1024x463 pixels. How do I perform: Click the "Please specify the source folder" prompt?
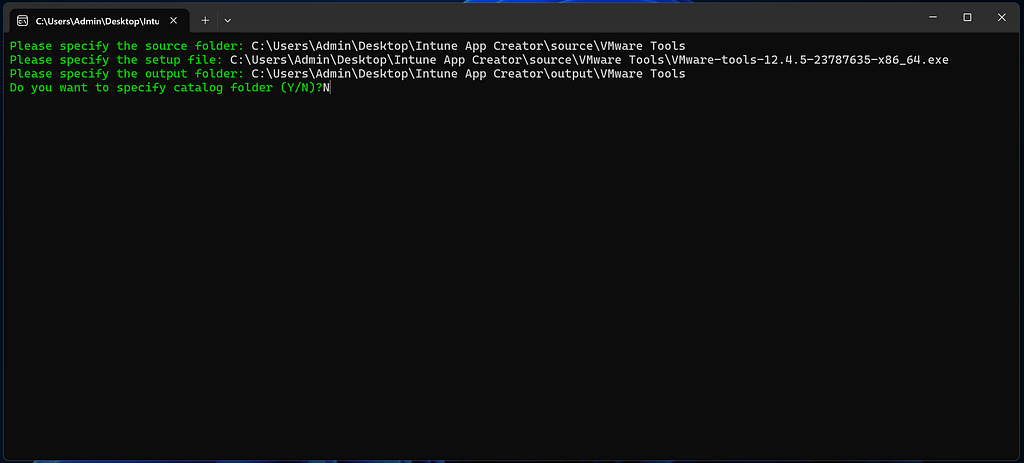click(x=126, y=46)
